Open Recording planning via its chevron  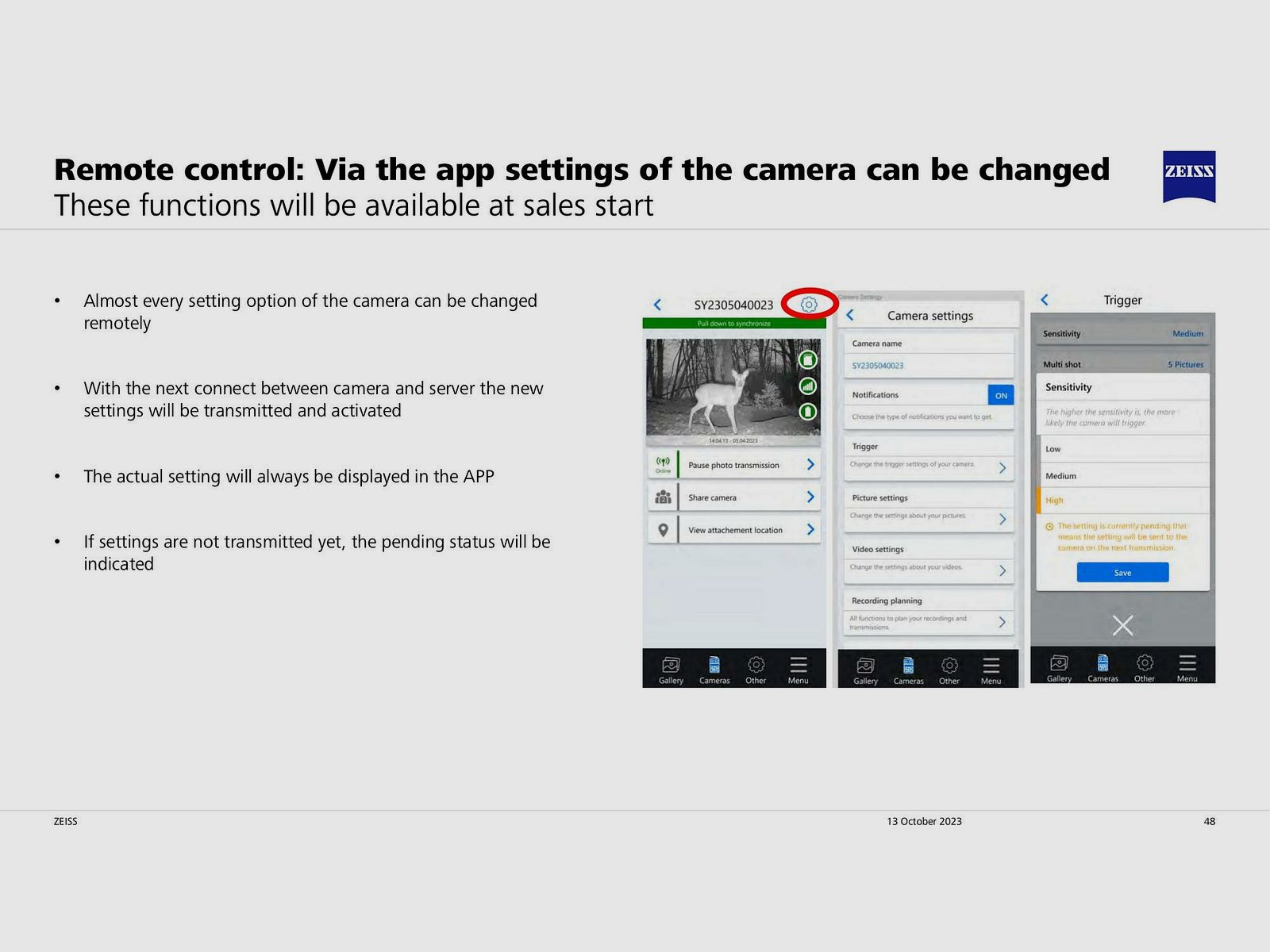tap(1003, 622)
